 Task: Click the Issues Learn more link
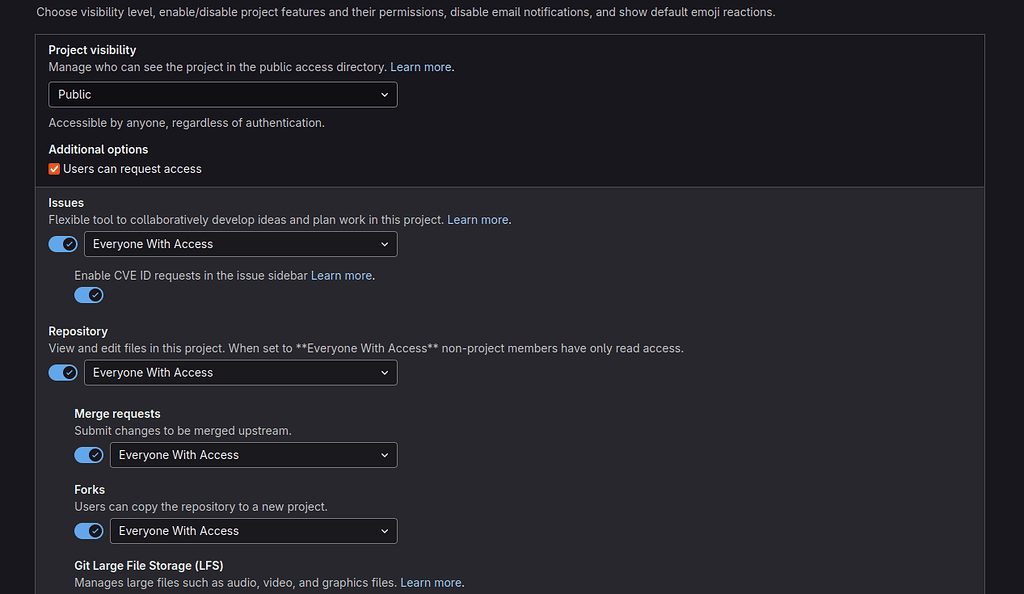[478, 219]
